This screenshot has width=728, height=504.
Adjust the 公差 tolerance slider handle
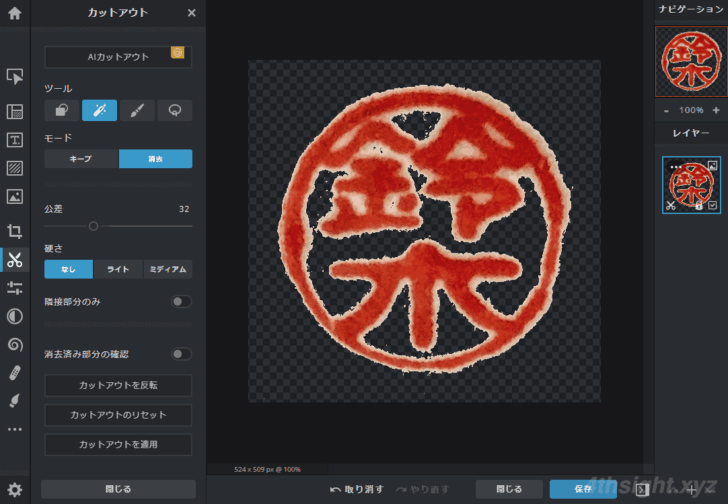tap(93, 226)
